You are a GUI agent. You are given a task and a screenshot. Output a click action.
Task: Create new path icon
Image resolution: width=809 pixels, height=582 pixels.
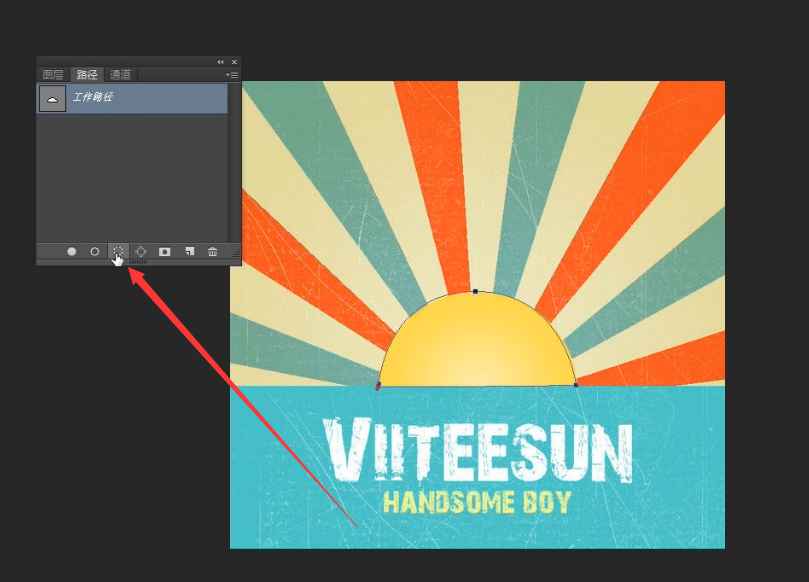click(189, 251)
